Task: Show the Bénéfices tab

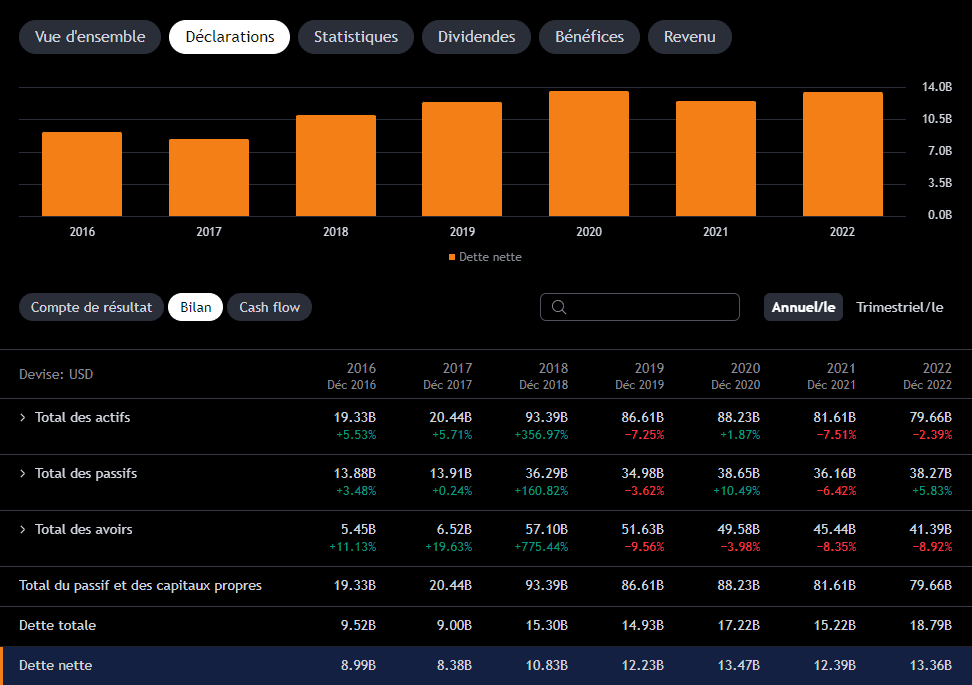Action: coord(589,37)
